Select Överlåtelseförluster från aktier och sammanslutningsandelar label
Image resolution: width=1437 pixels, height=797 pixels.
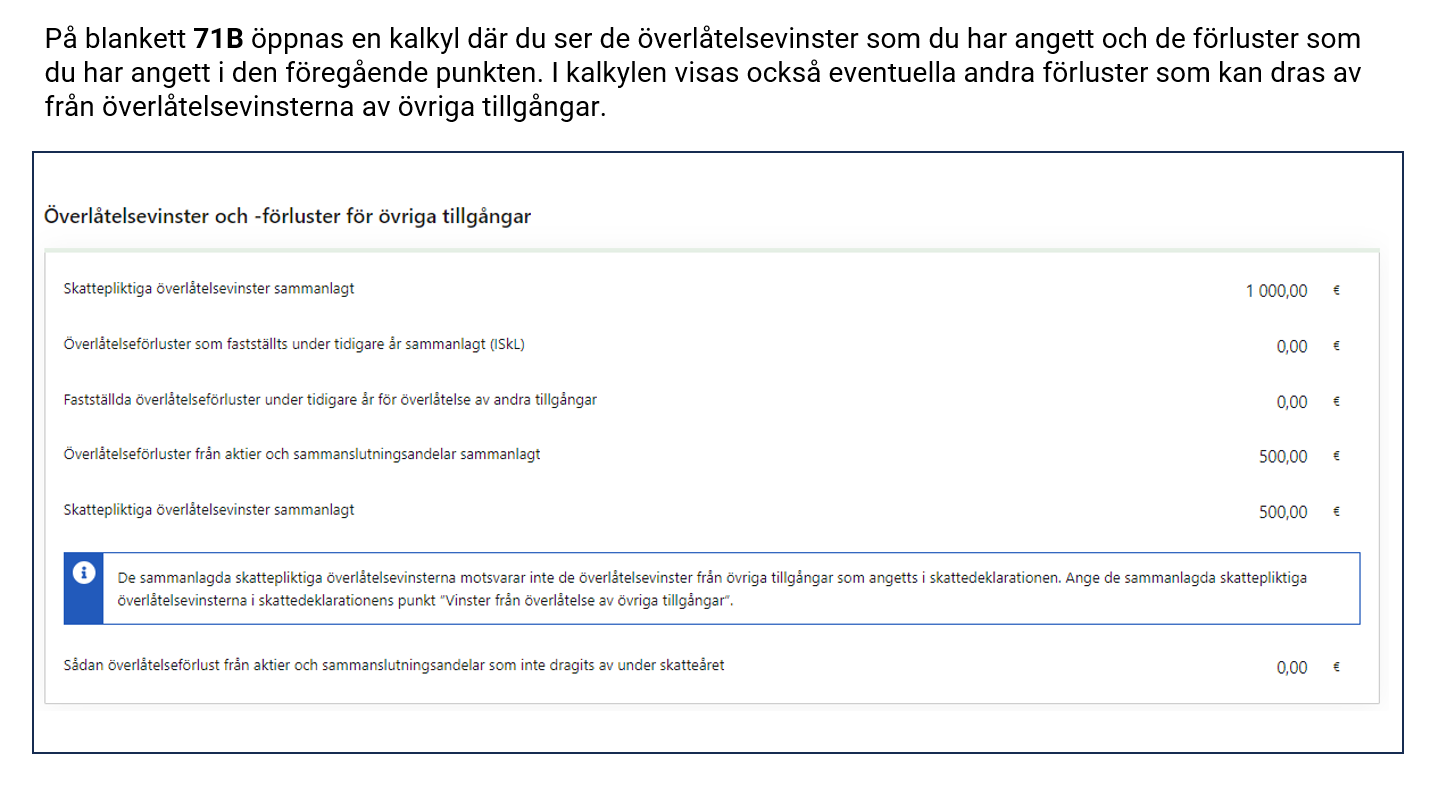click(301, 455)
